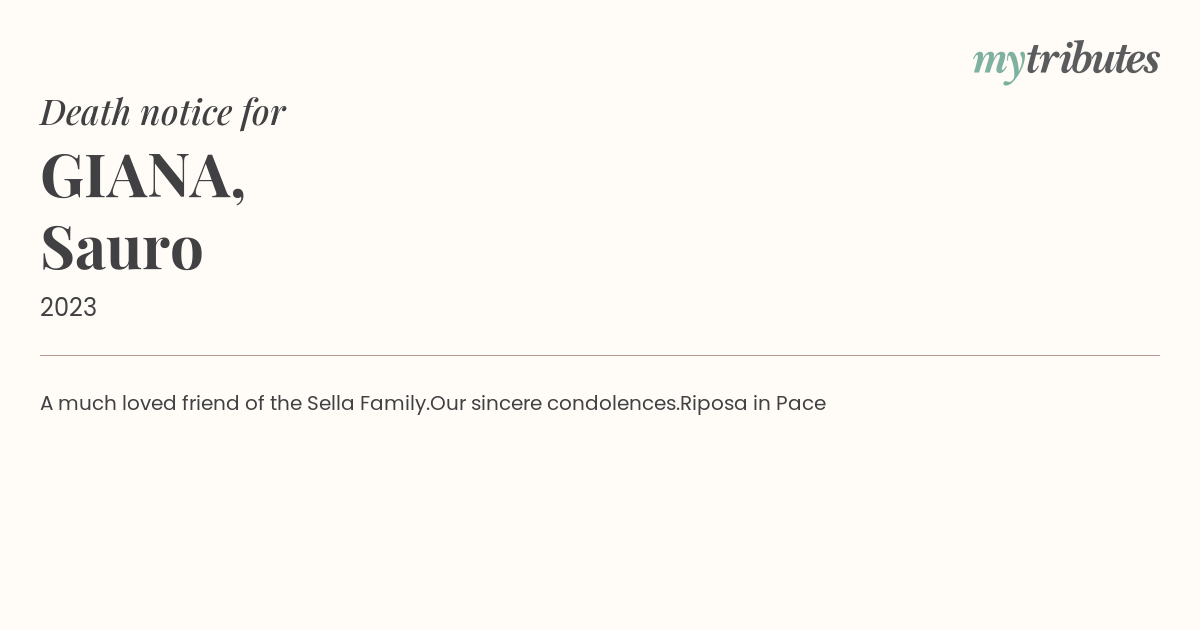Click "Our sincere condolences" phrase
Viewport: 1200px width, 630px height.
click(x=555, y=403)
